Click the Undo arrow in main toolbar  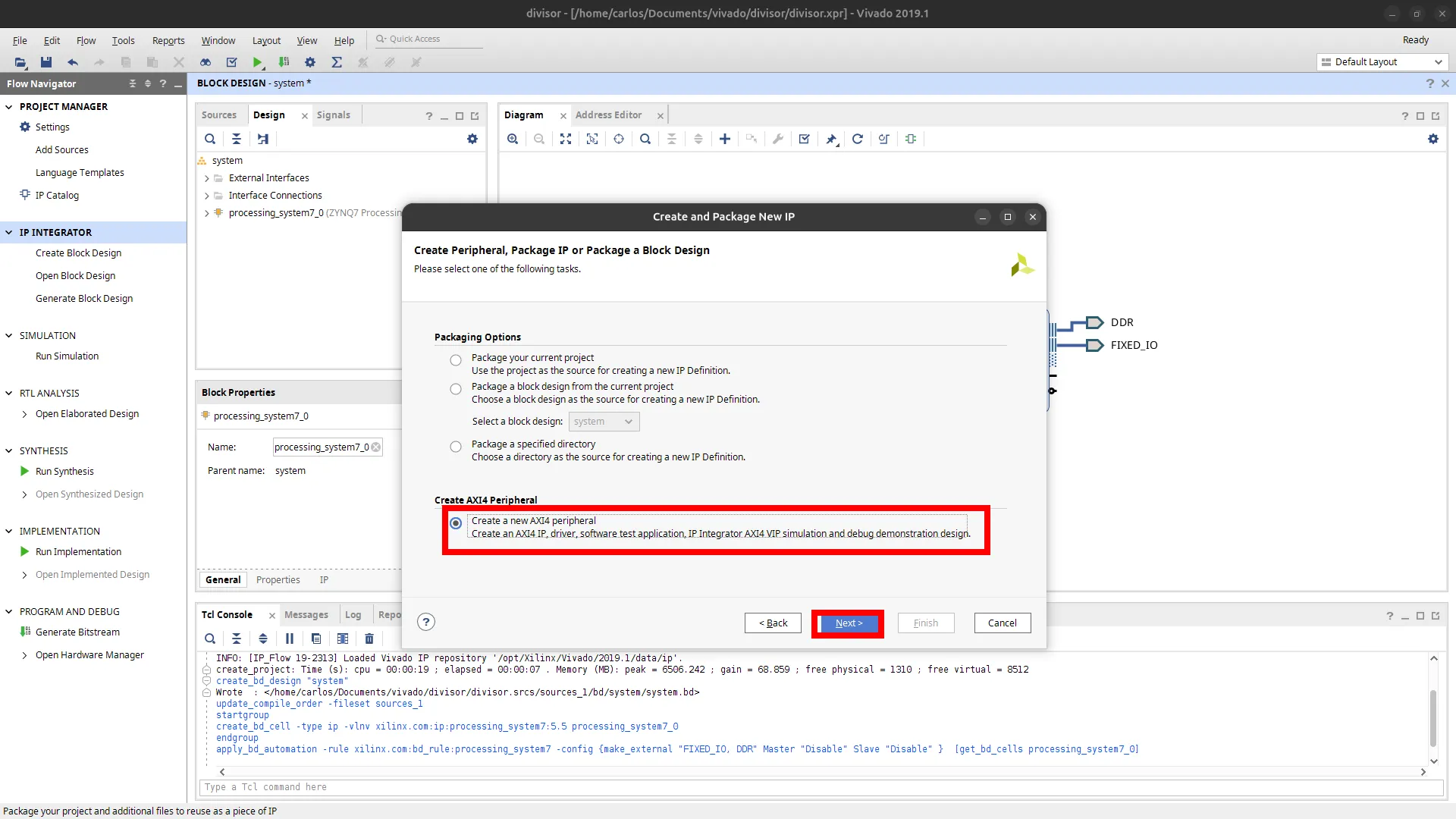[73, 62]
